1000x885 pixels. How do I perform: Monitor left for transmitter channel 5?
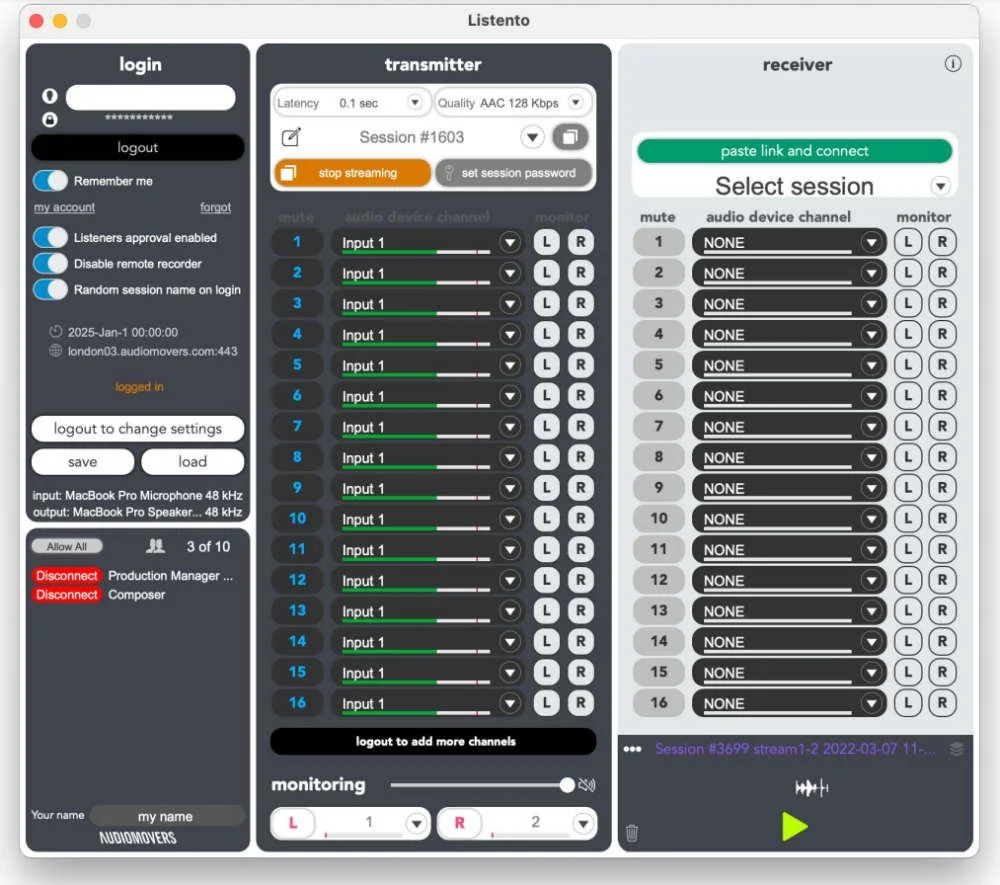point(547,365)
